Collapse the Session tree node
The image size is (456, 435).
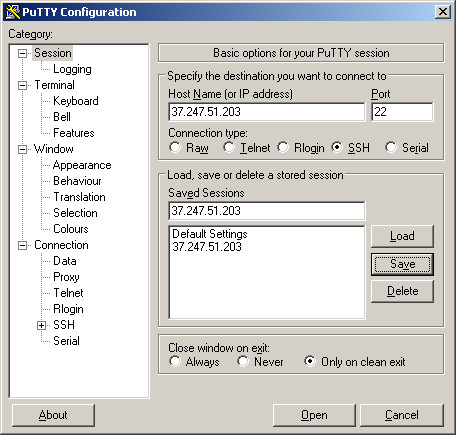[x=22, y=53]
